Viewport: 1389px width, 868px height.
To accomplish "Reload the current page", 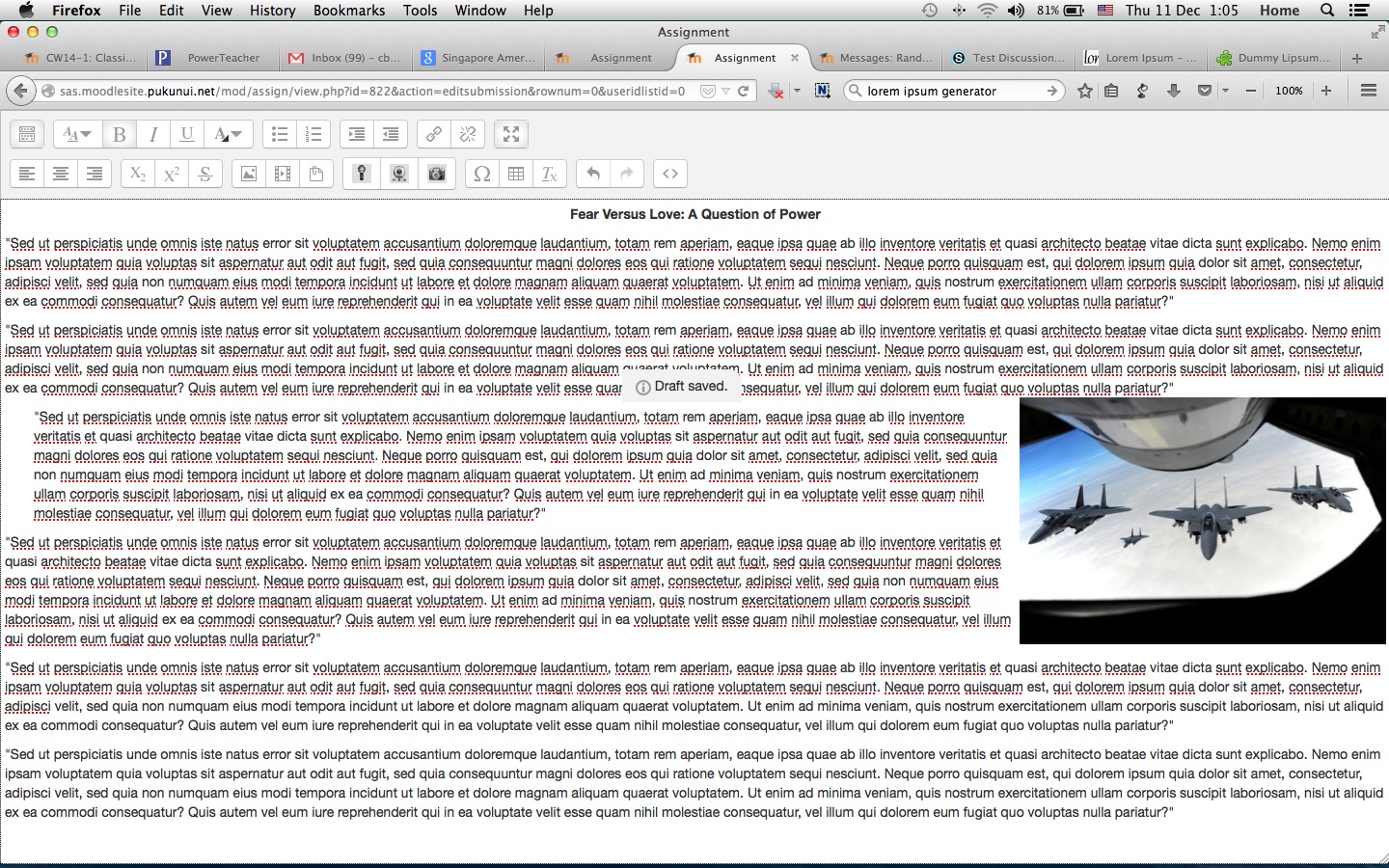I will click(744, 91).
